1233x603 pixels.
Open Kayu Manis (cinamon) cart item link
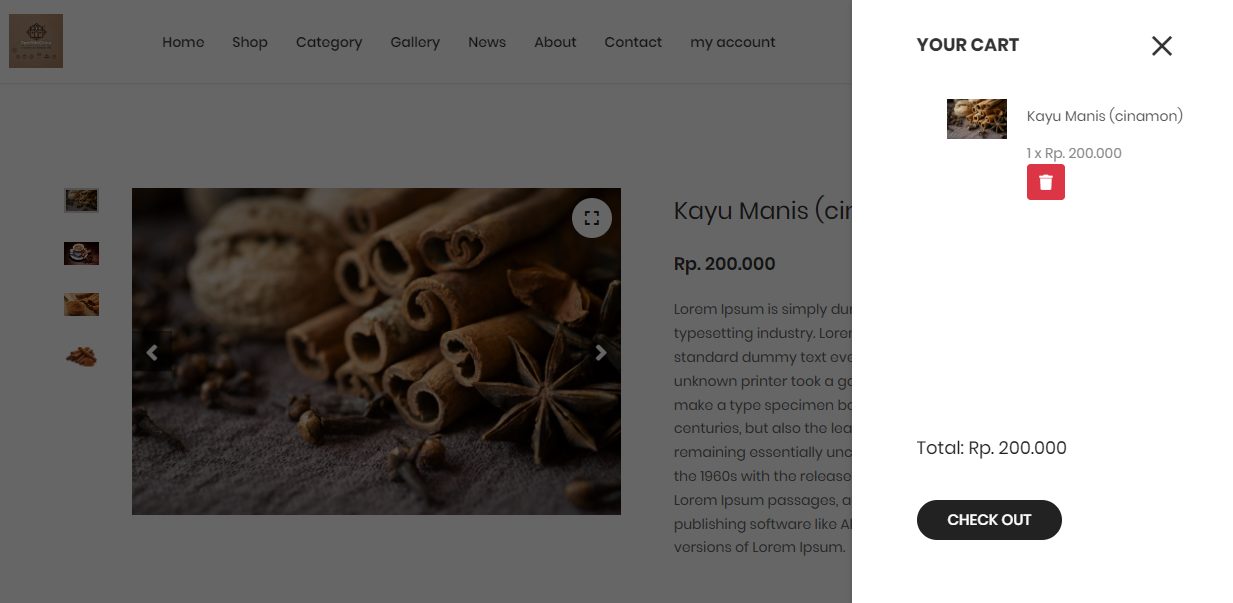coord(1104,116)
